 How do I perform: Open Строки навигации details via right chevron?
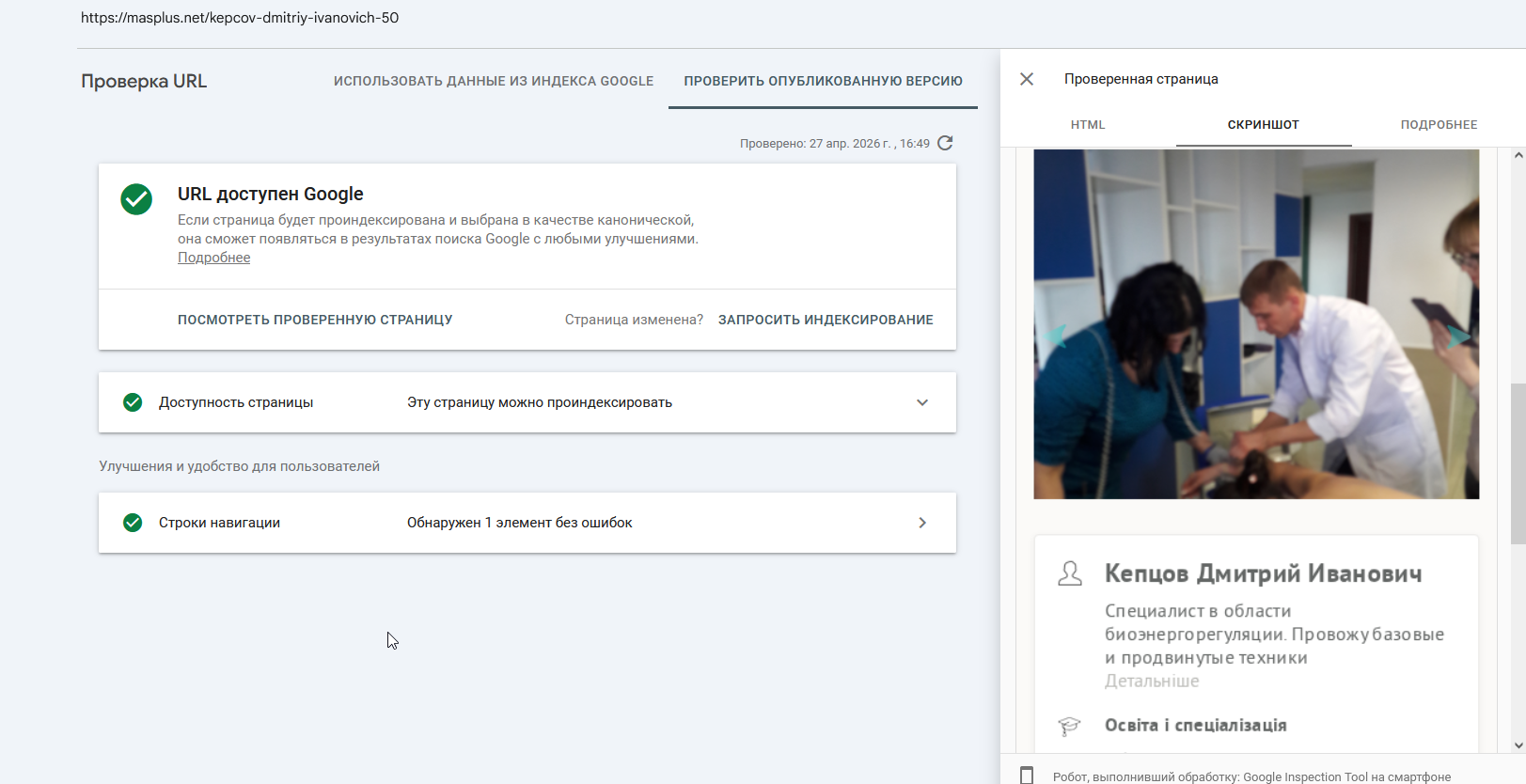click(922, 523)
